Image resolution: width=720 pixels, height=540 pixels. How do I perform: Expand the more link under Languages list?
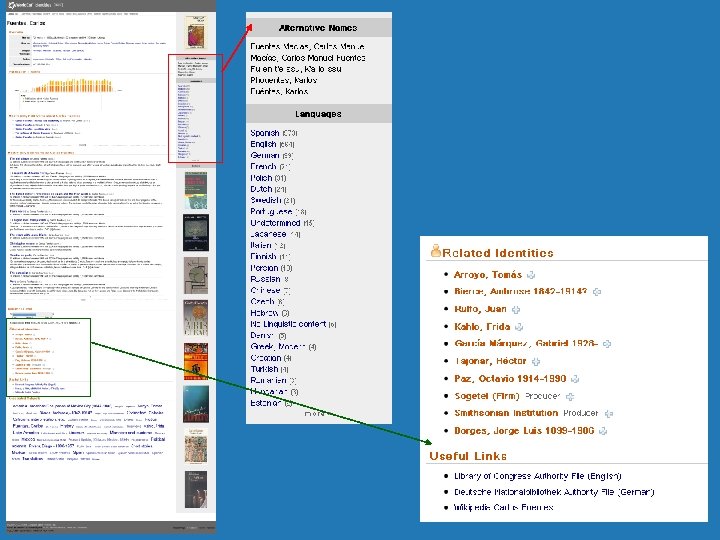(315, 414)
